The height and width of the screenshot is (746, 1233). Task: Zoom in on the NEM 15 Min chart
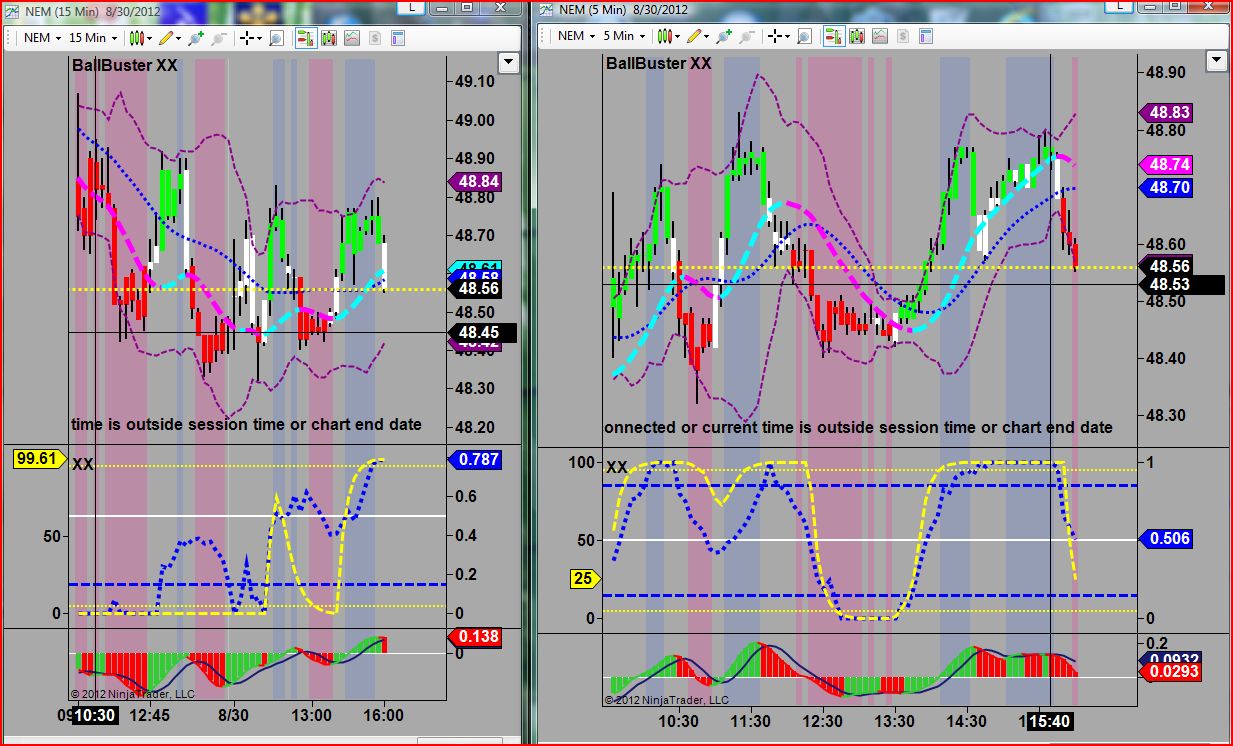click(196, 37)
